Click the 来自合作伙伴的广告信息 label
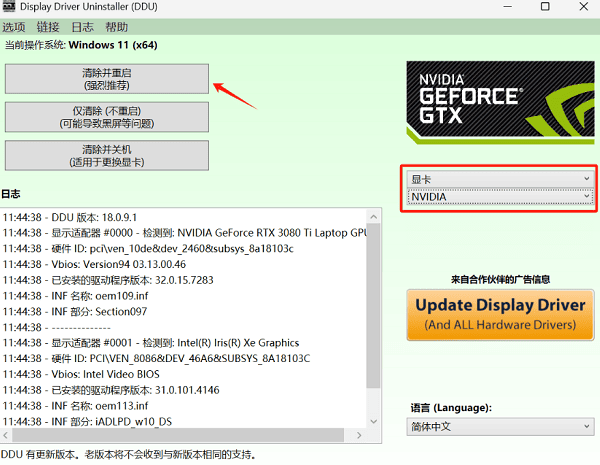The height and width of the screenshot is (465, 600). pyautogui.click(x=500, y=279)
